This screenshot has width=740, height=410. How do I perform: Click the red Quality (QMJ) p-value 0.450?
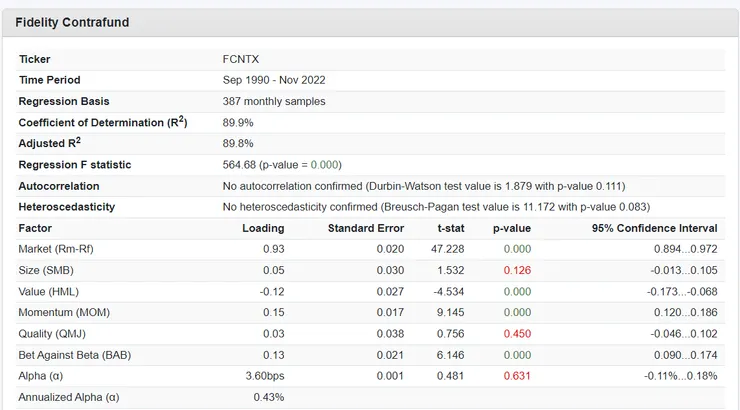(x=517, y=333)
